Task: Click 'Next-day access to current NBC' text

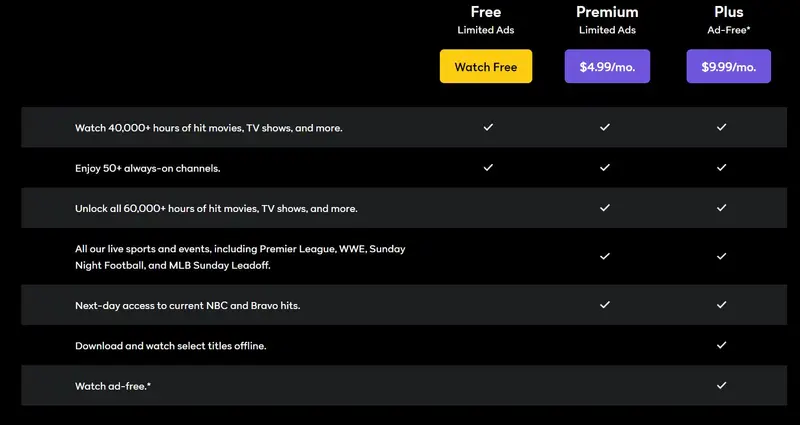Action: tap(187, 305)
